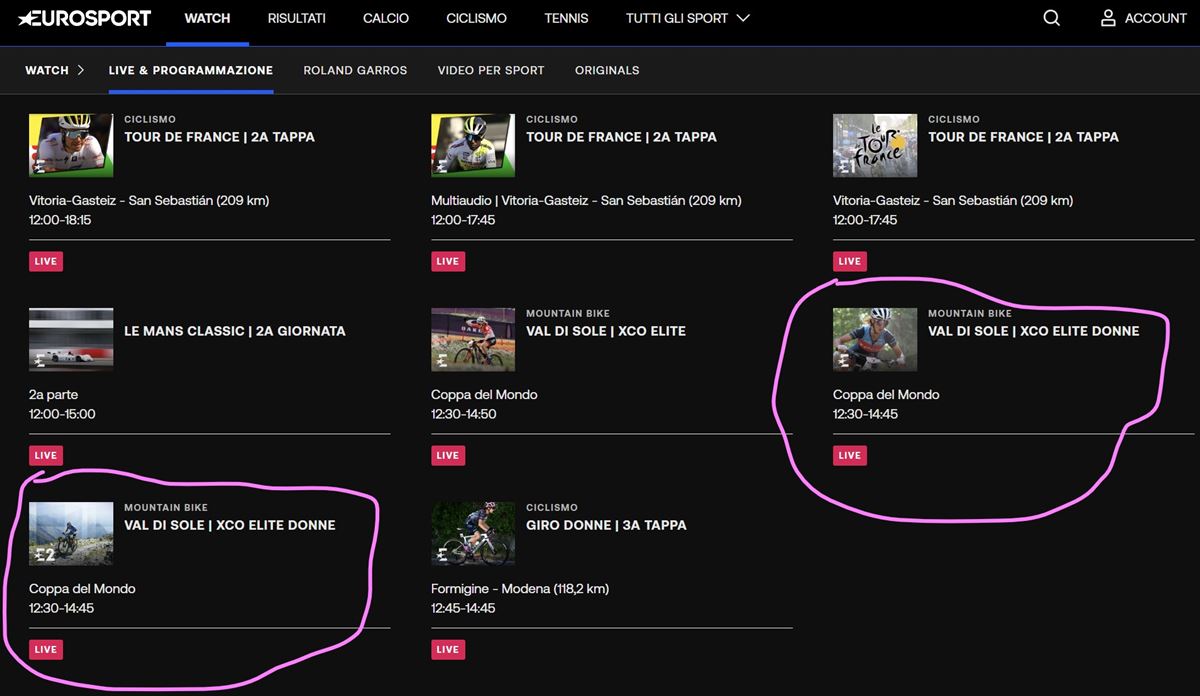Click the "2a parte" description
This screenshot has height=696, width=1200.
coord(53,394)
